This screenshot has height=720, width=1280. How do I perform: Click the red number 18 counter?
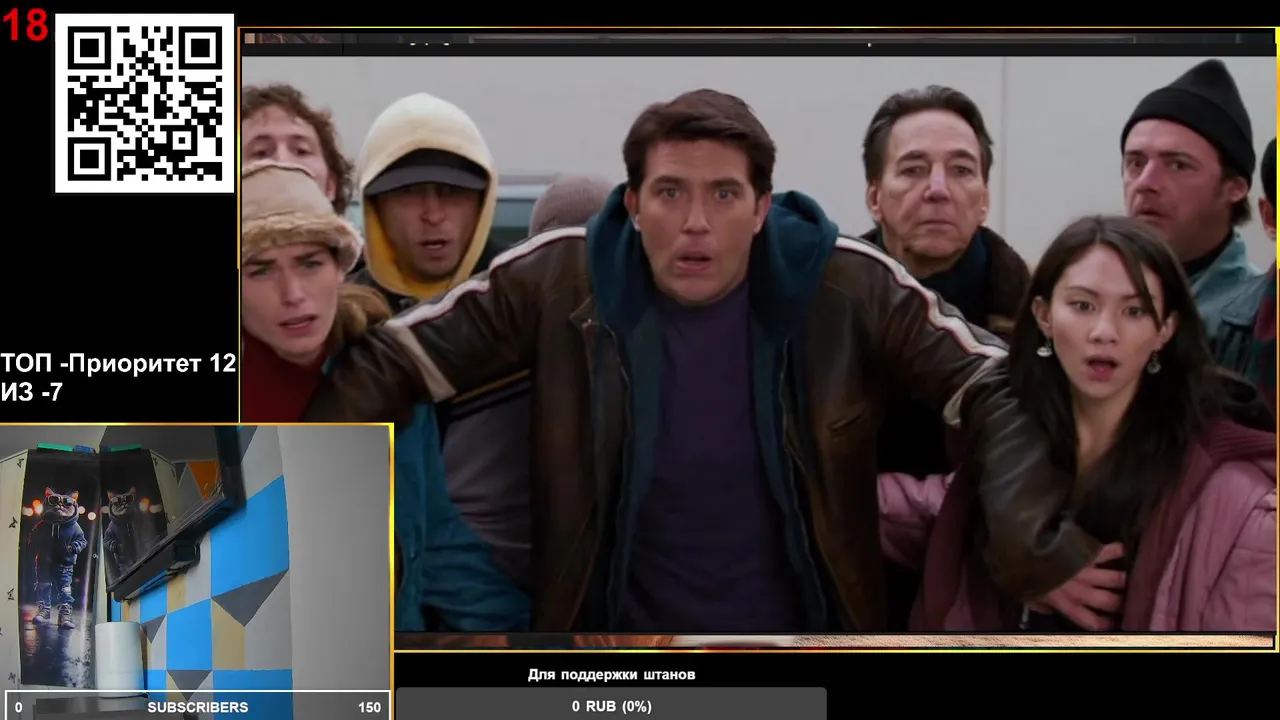[25, 26]
